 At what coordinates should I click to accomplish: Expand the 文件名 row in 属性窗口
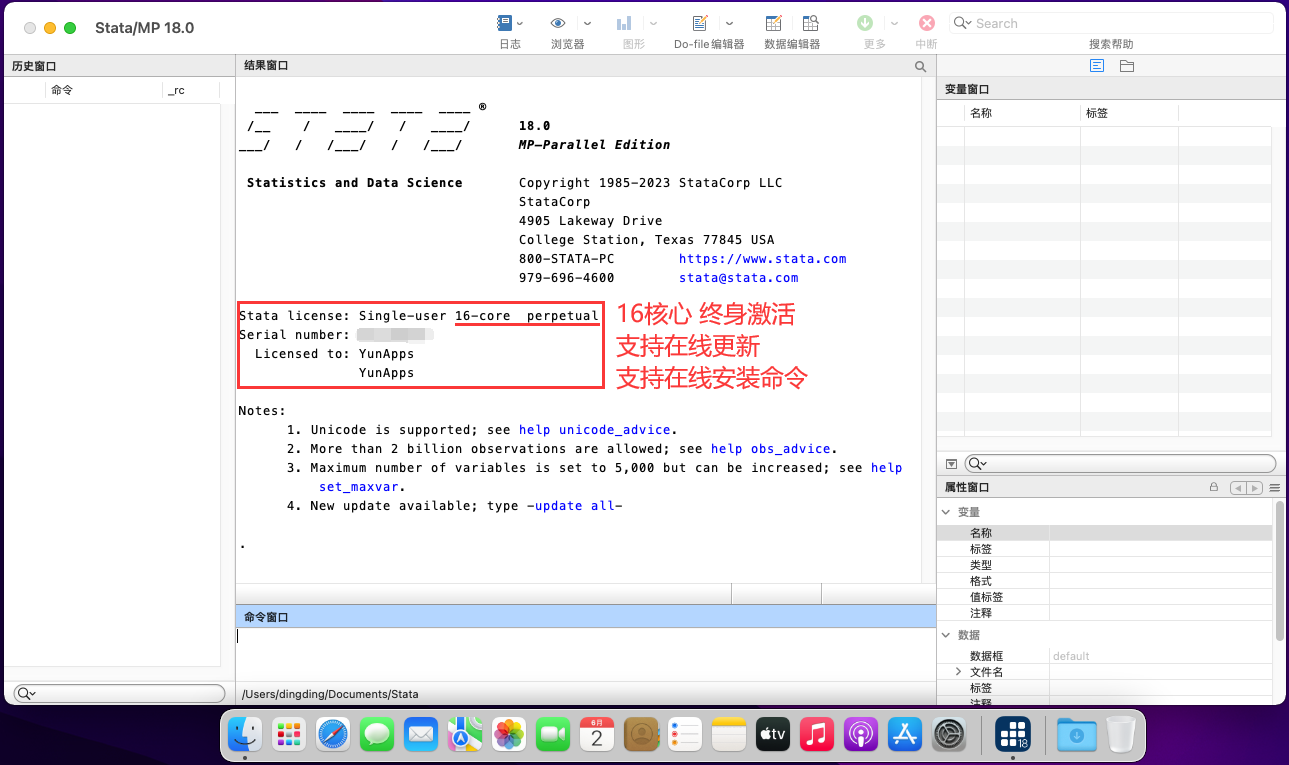click(958, 672)
